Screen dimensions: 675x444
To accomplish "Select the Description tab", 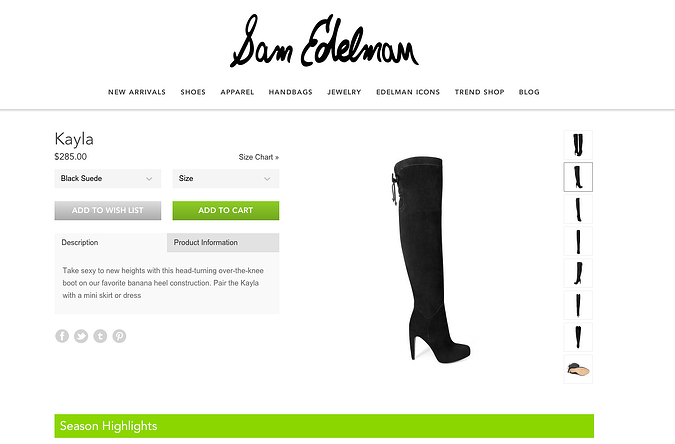I will tap(111, 242).
